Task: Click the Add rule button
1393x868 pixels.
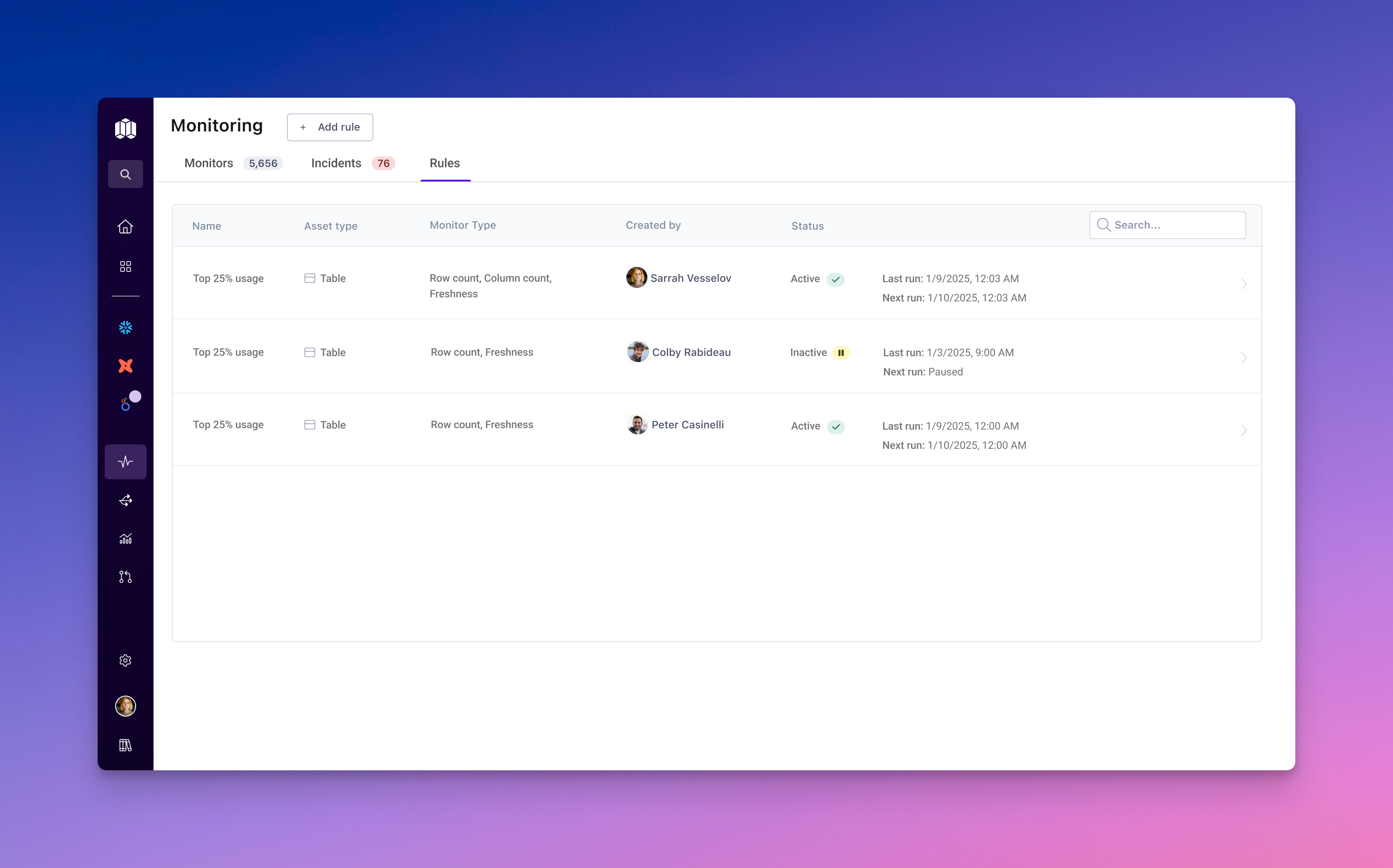Action: tap(330, 127)
